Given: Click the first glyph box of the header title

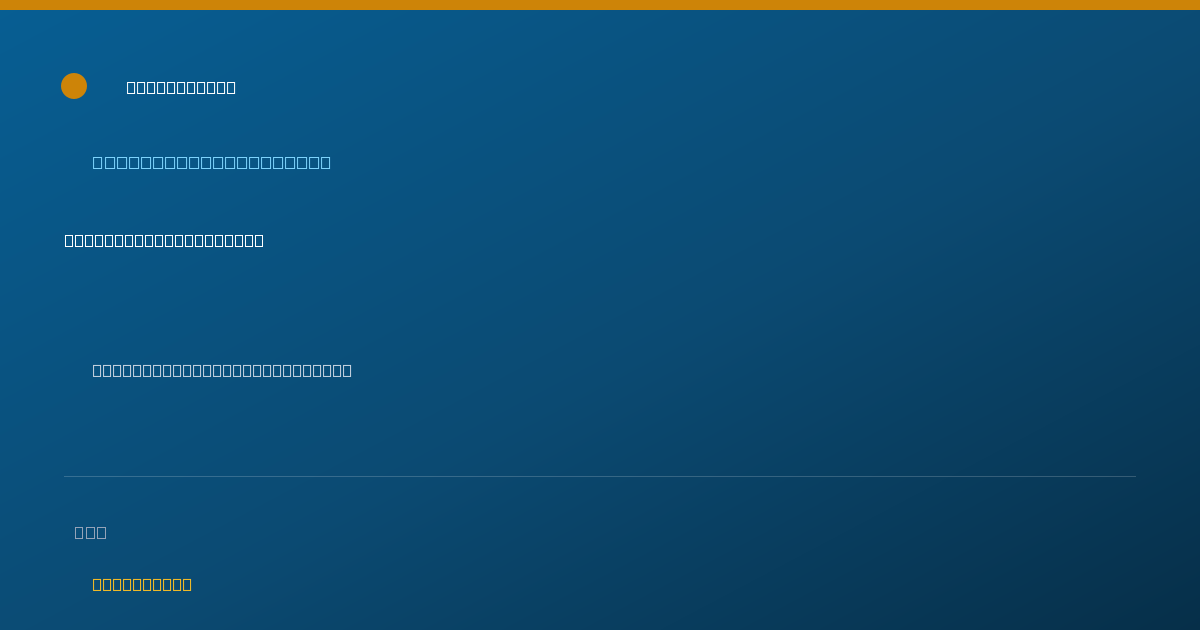Looking at the screenshot, I should click(x=132, y=87).
